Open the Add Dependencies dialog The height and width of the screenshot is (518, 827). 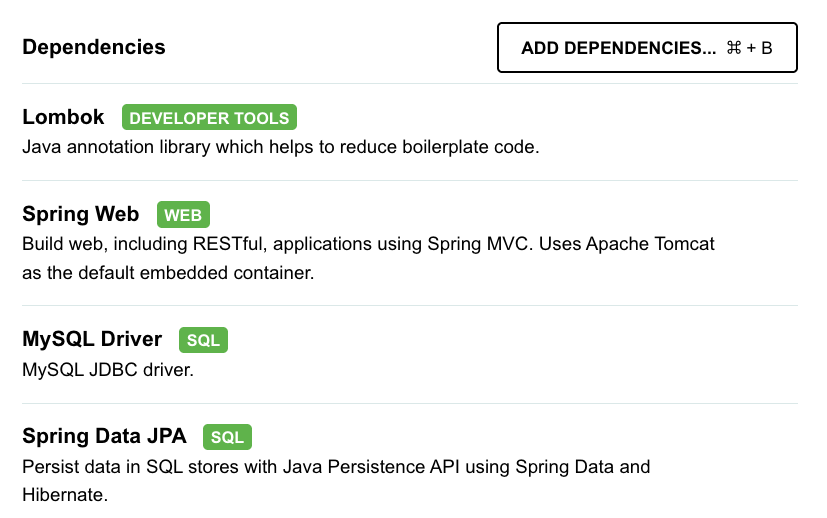tap(647, 47)
